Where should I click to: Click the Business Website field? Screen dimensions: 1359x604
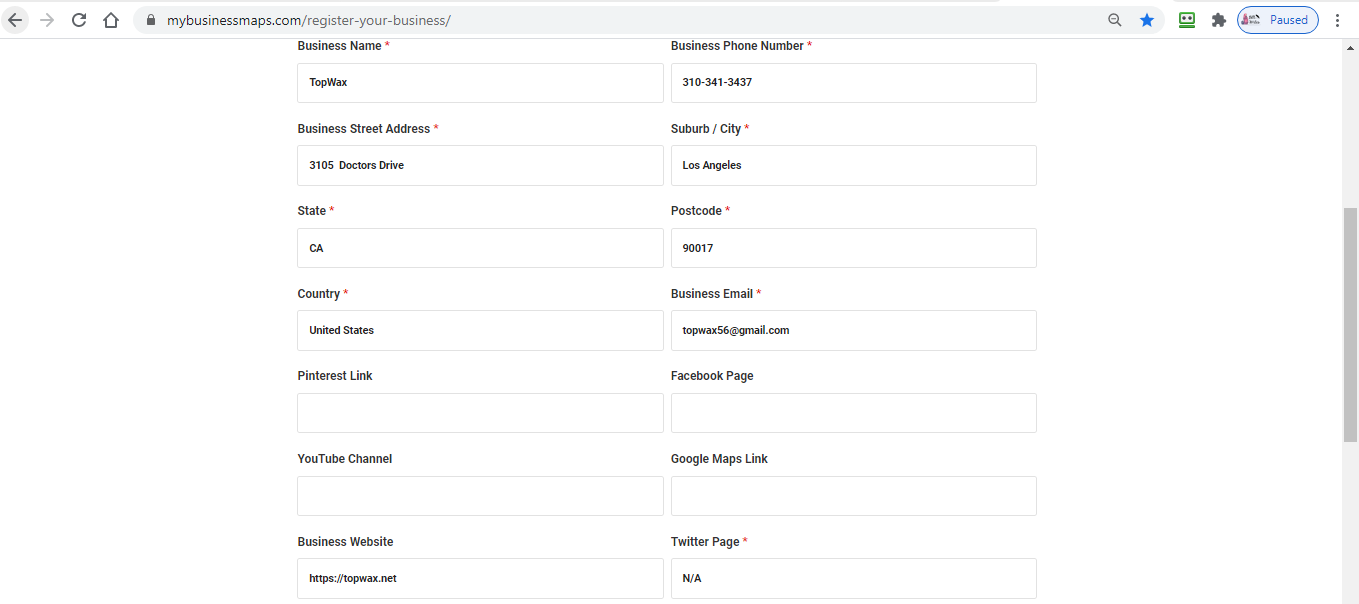(x=480, y=578)
